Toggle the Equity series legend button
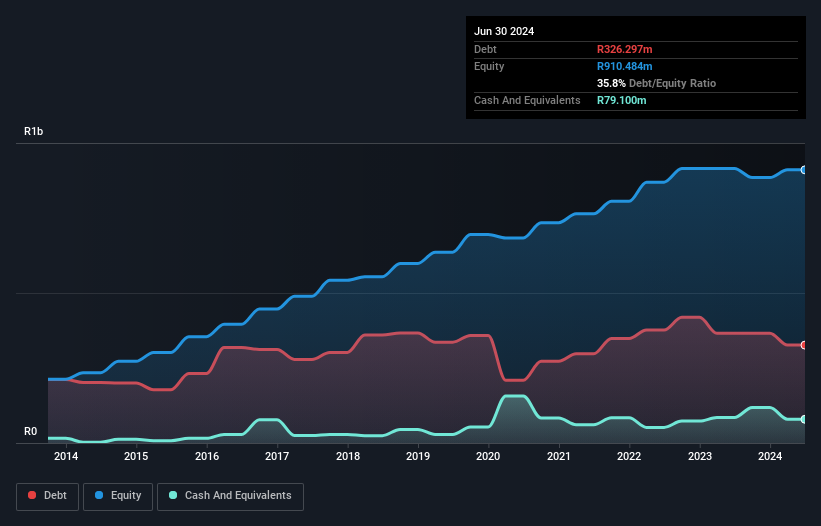The height and width of the screenshot is (526, 821). (x=118, y=496)
